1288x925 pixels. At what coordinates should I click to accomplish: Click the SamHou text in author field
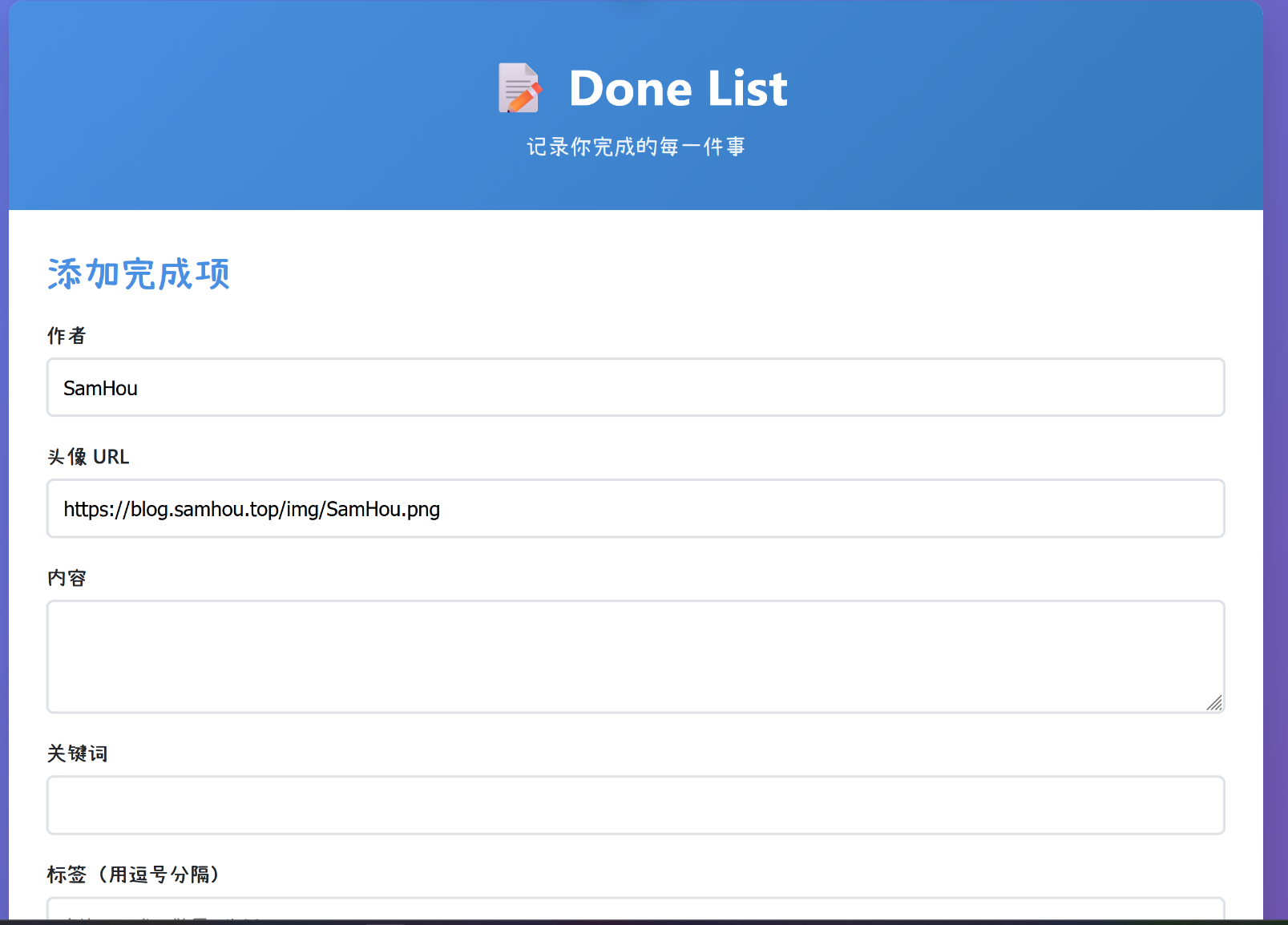100,388
